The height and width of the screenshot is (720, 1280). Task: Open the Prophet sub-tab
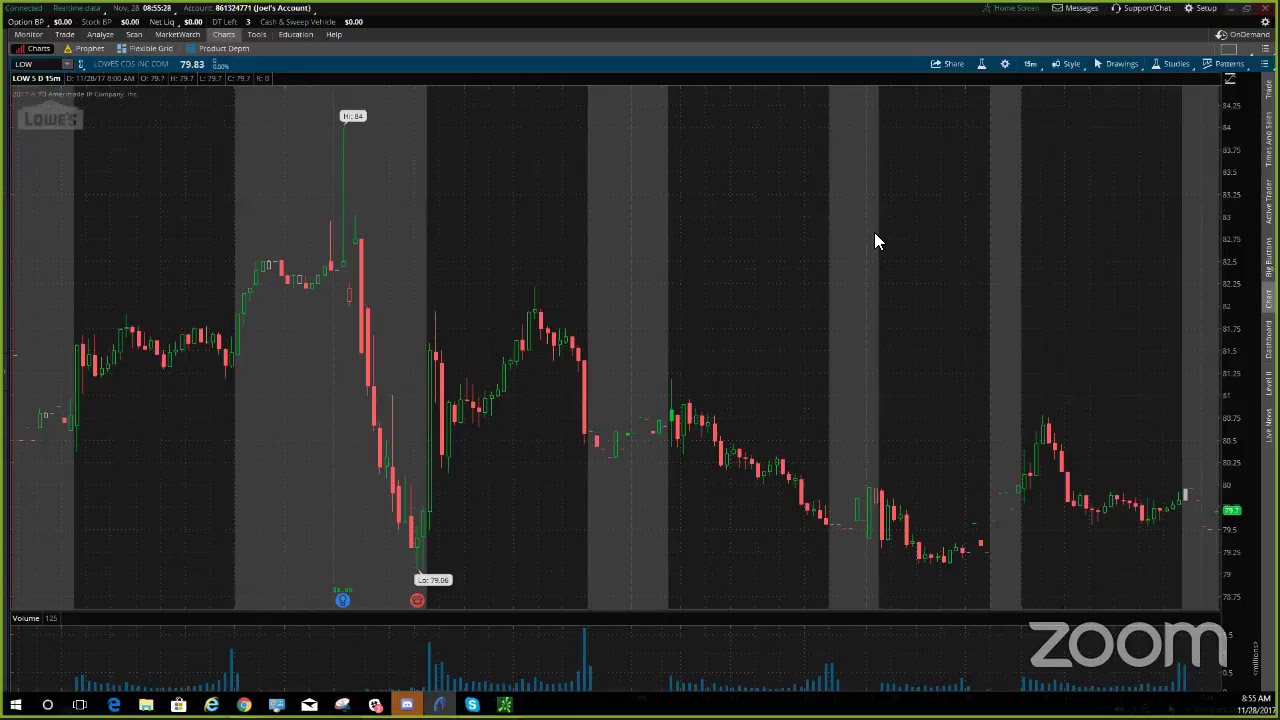point(84,48)
